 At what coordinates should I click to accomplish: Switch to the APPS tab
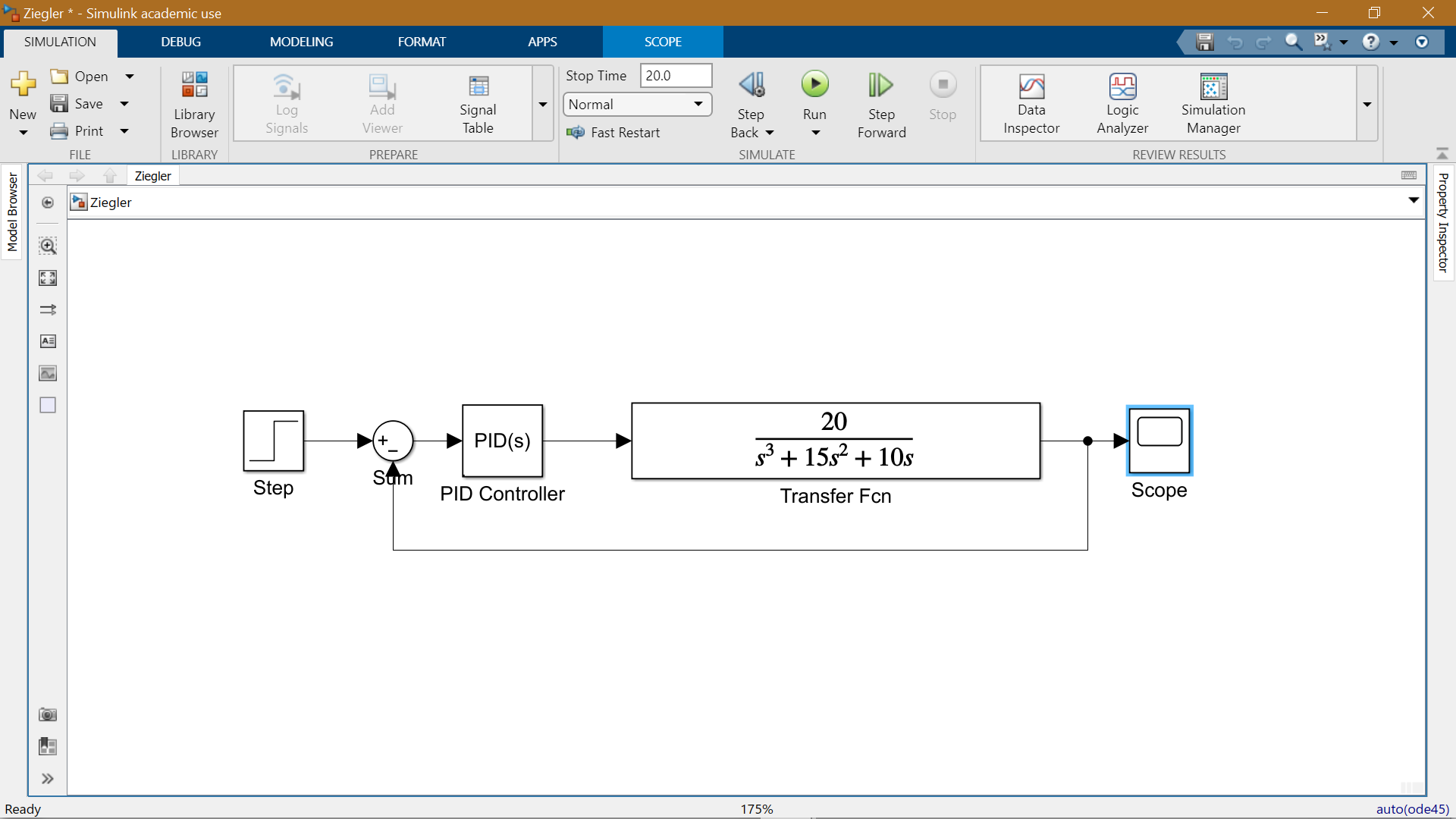[542, 42]
